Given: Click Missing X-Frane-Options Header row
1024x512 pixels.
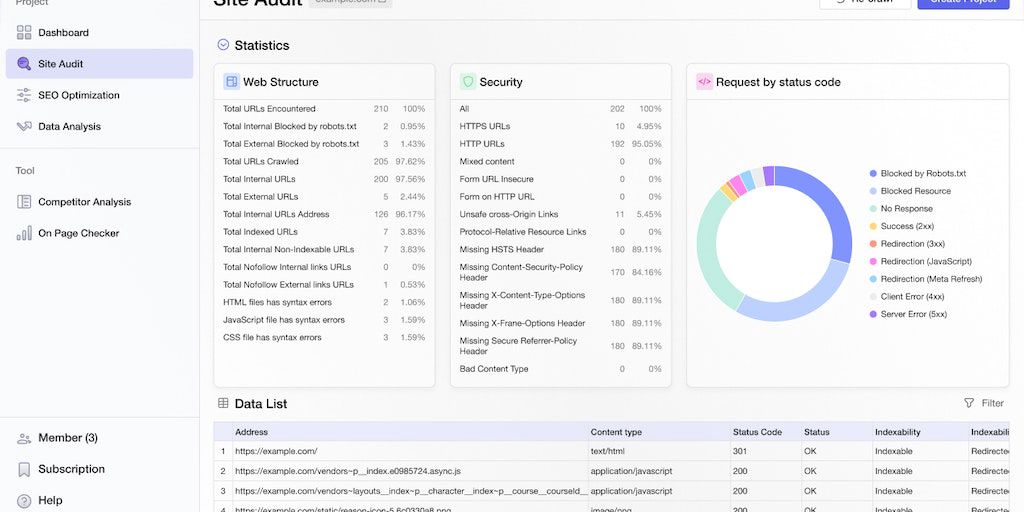Looking at the screenshot, I should point(560,324).
